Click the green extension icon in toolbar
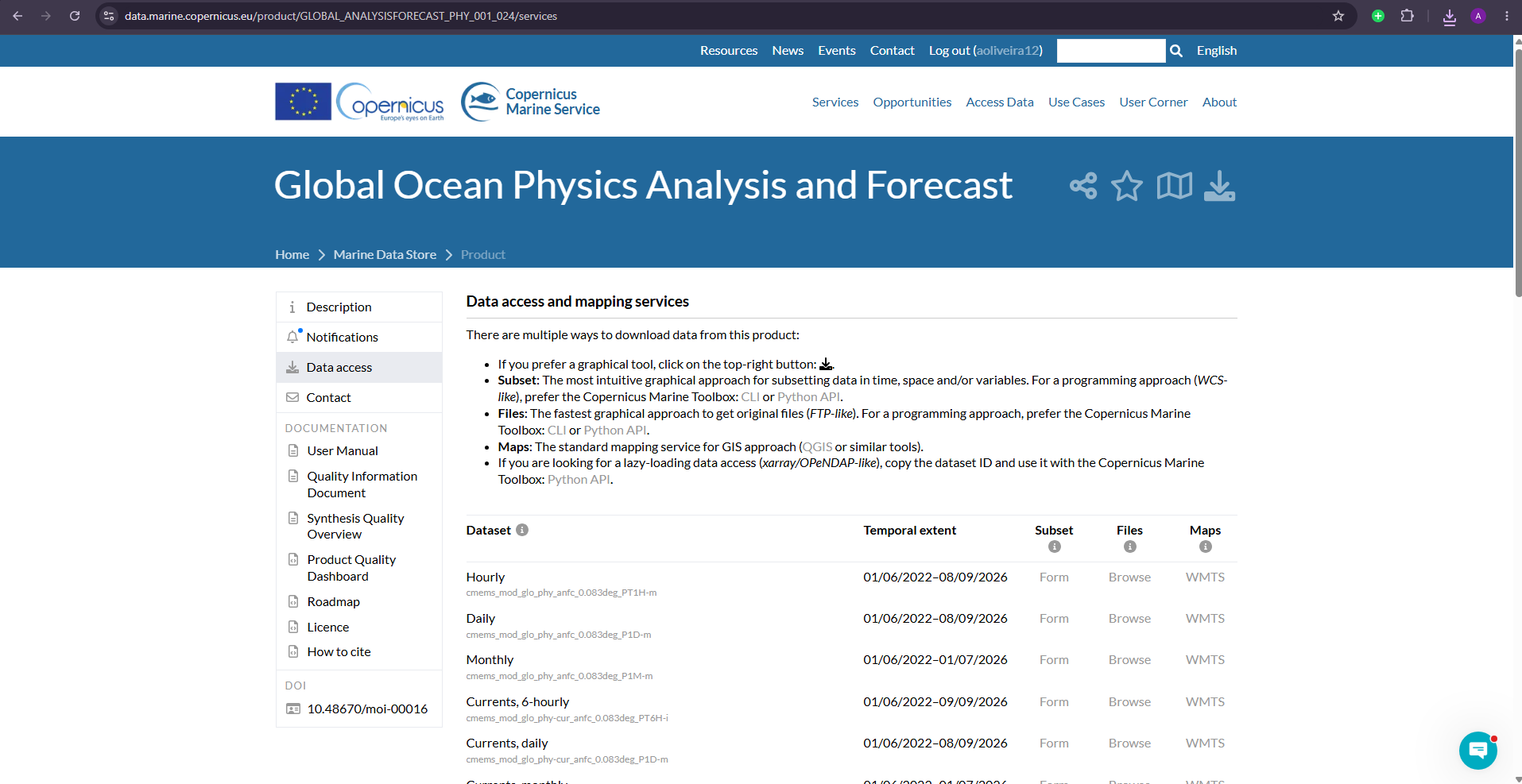The height and width of the screenshot is (784, 1522). click(x=1378, y=16)
